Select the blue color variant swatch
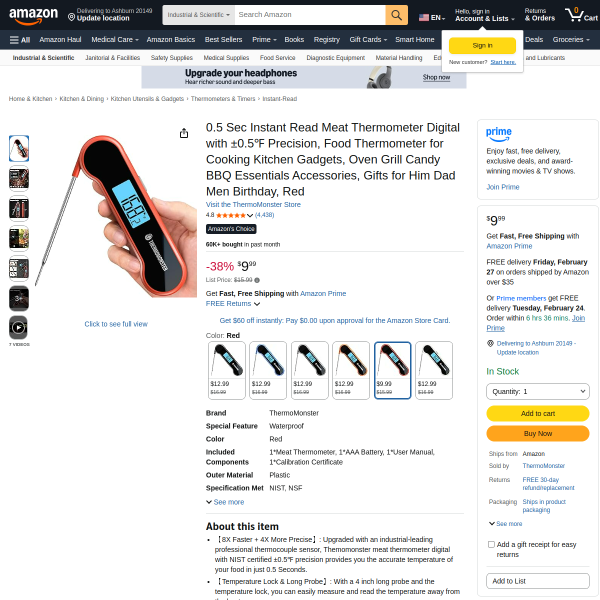 click(x=268, y=370)
